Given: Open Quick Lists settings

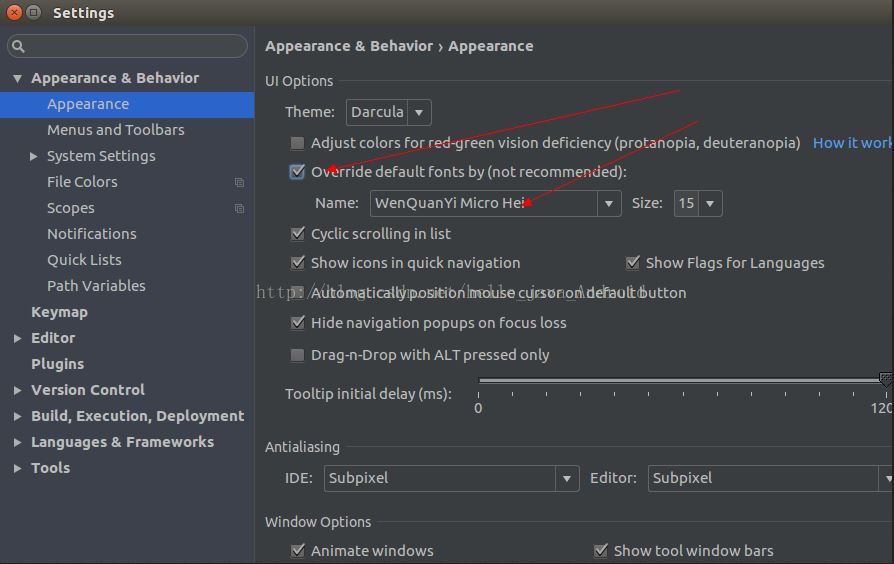Looking at the screenshot, I should pos(84,260).
